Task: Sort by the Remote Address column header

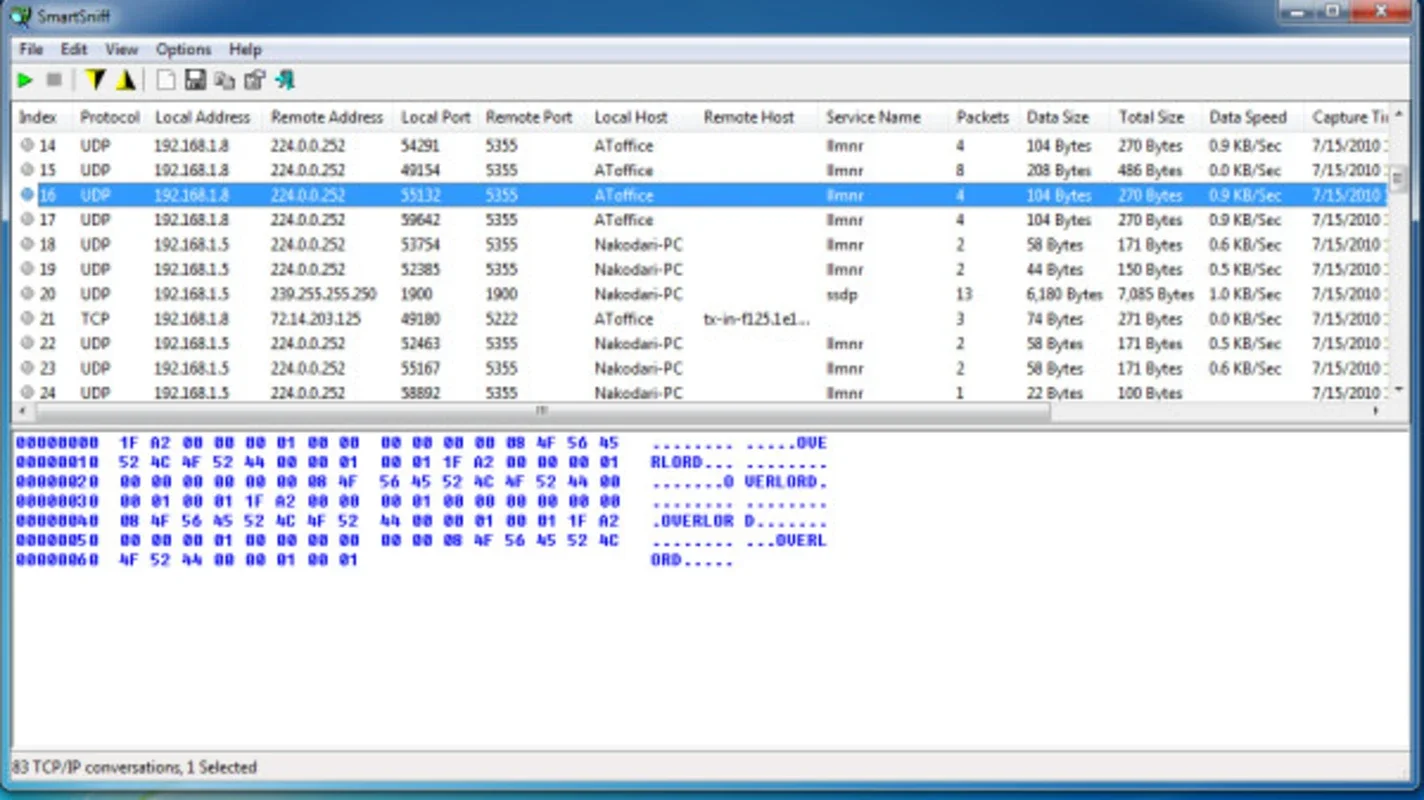Action: point(327,117)
